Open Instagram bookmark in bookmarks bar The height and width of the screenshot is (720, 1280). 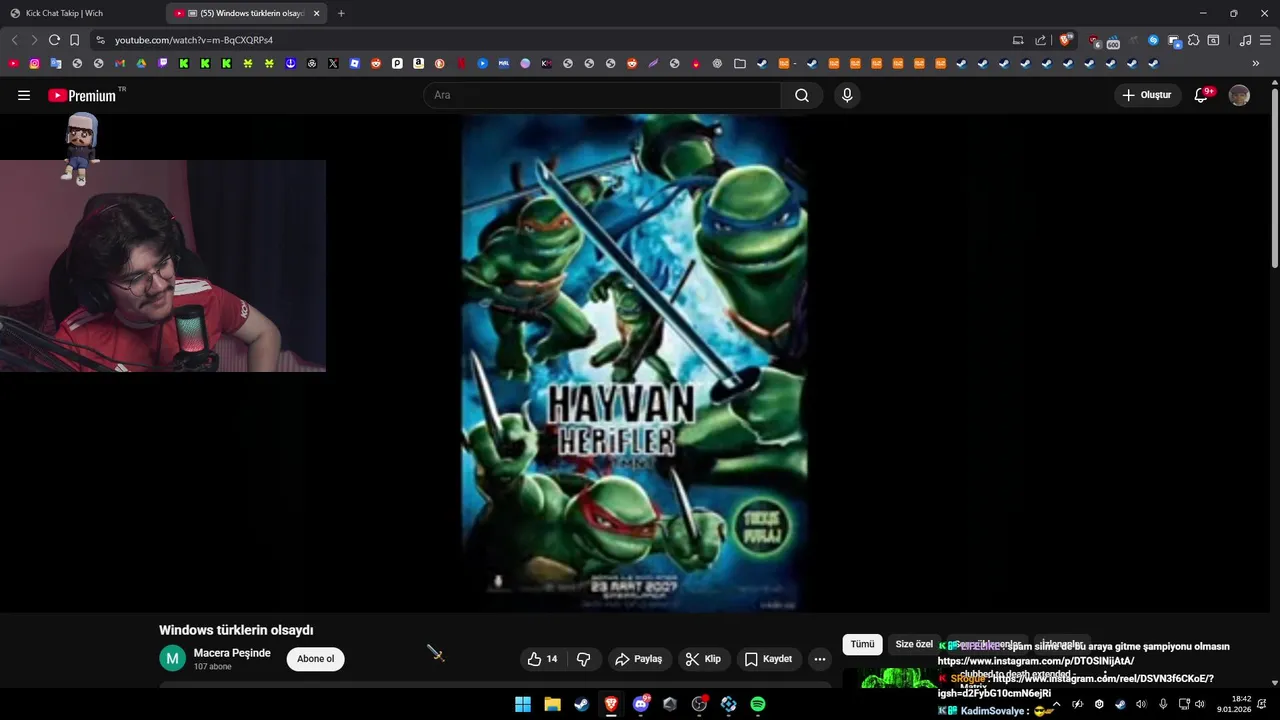[x=34, y=63]
